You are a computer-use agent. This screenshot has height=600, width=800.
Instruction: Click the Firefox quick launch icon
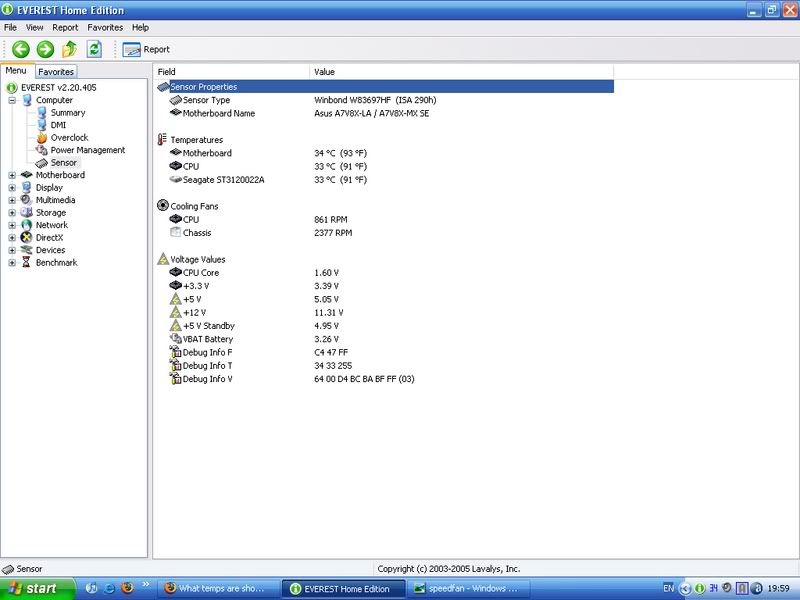coord(127,588)
